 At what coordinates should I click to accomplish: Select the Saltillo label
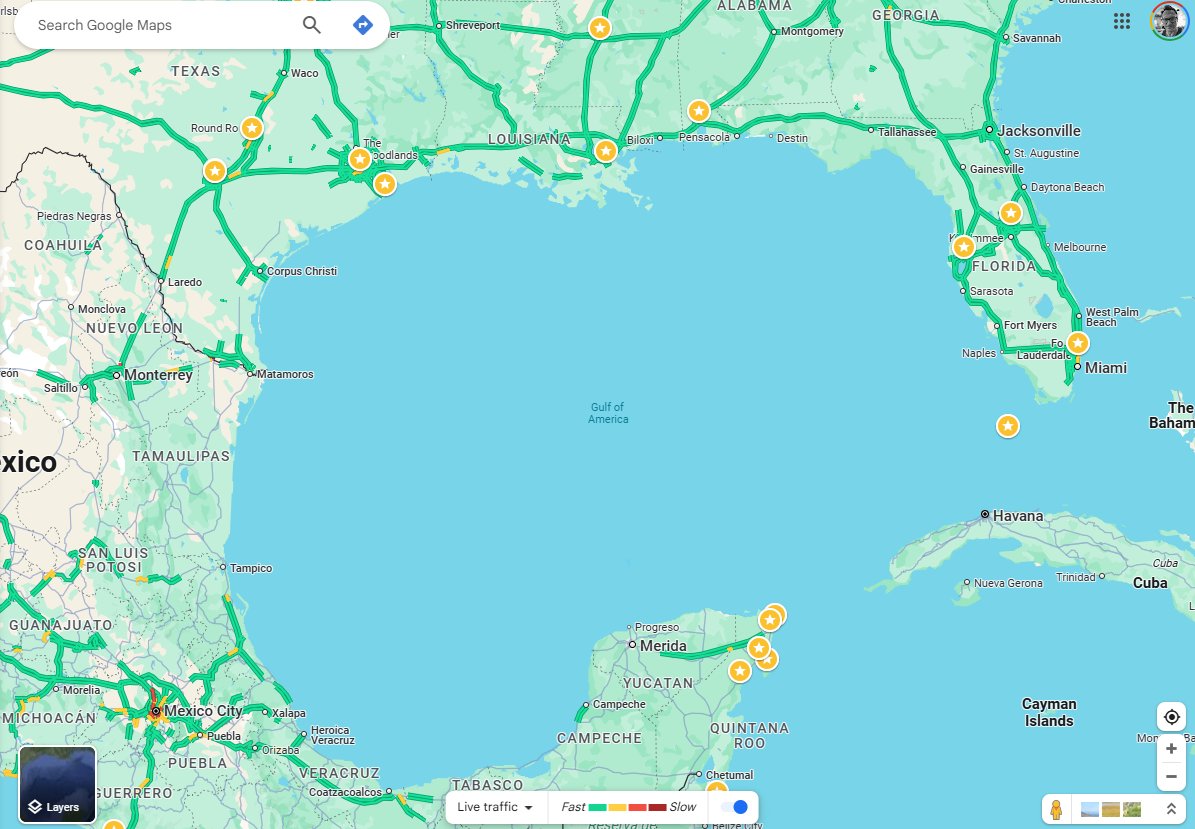coord(60,388)
